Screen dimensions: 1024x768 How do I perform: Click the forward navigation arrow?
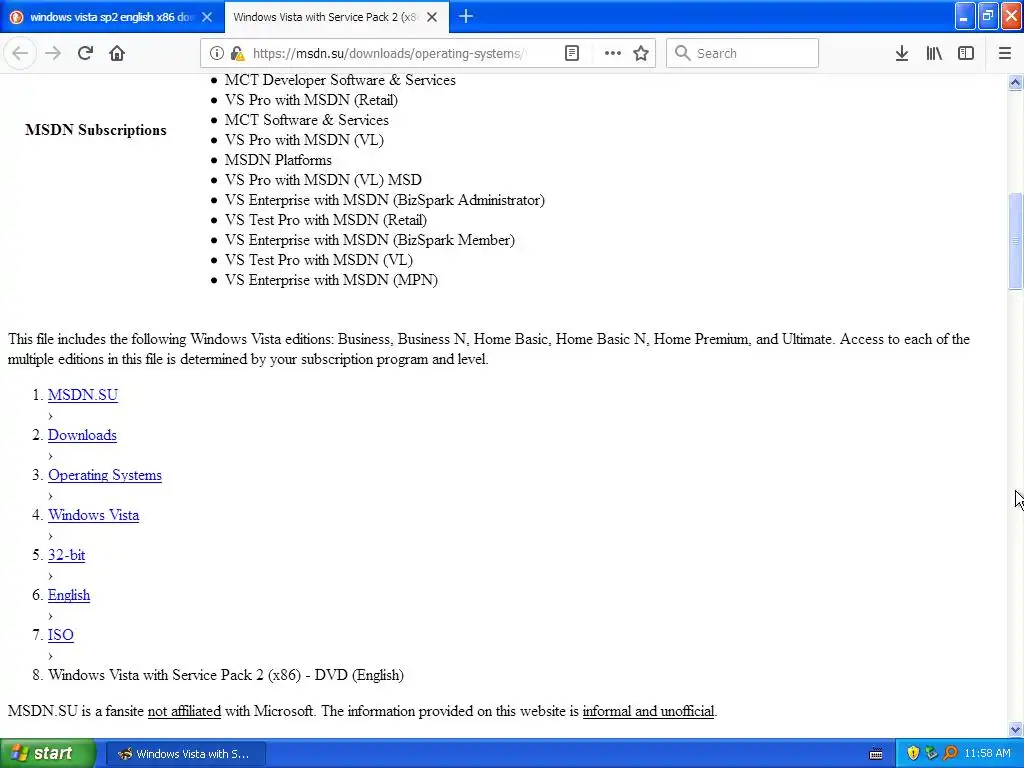click(x=53, y=53)
